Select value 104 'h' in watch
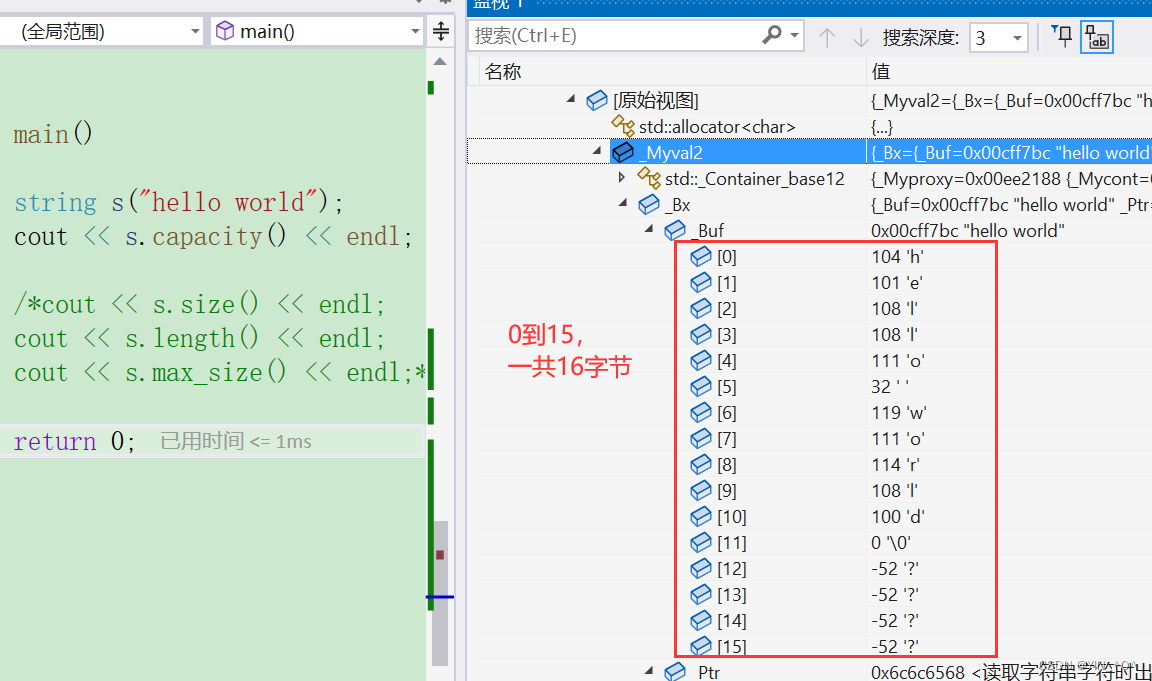Viewport: 1152px width, 681px height. click(x=897, y=256)
